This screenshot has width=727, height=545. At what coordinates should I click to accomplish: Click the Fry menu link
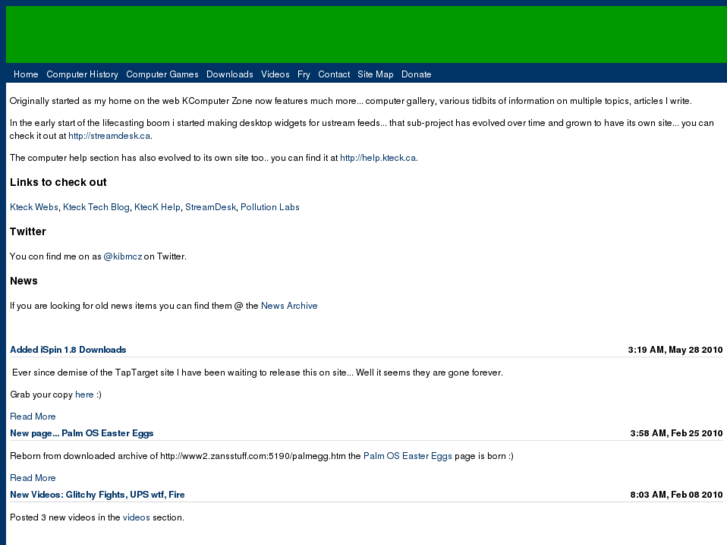[304, 74]
